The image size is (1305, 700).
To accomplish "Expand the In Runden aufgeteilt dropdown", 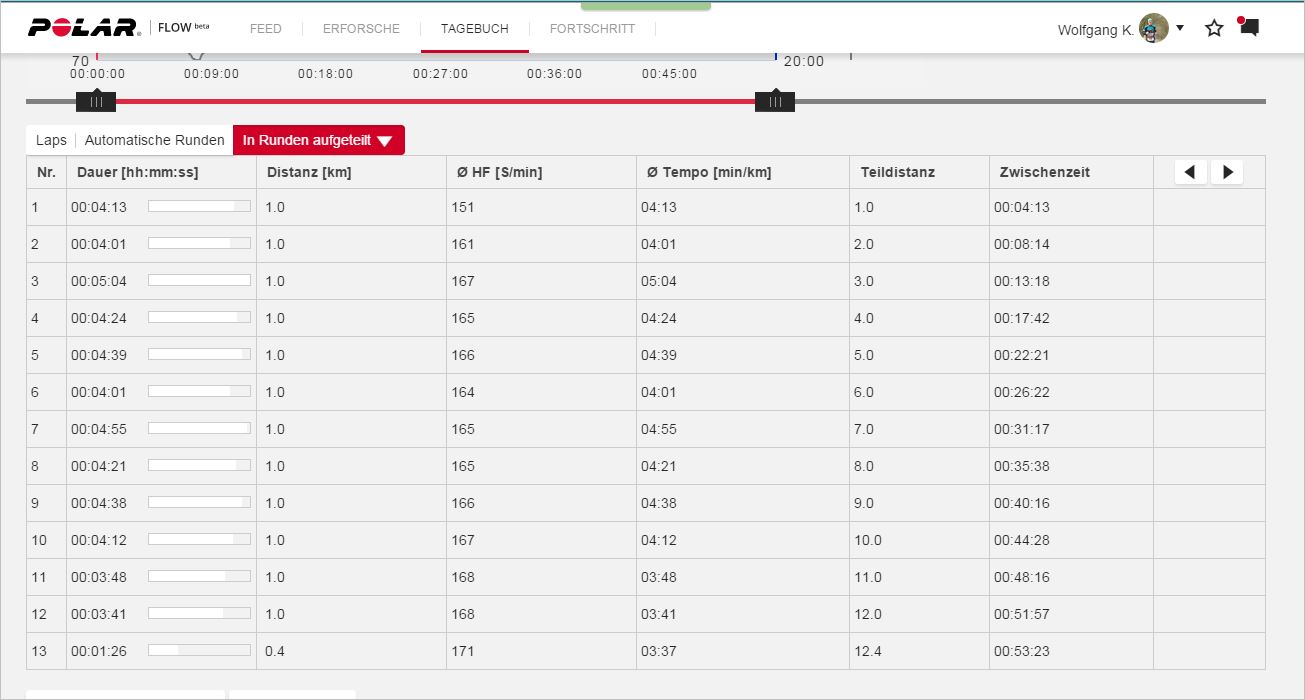I will coord(318,141).
